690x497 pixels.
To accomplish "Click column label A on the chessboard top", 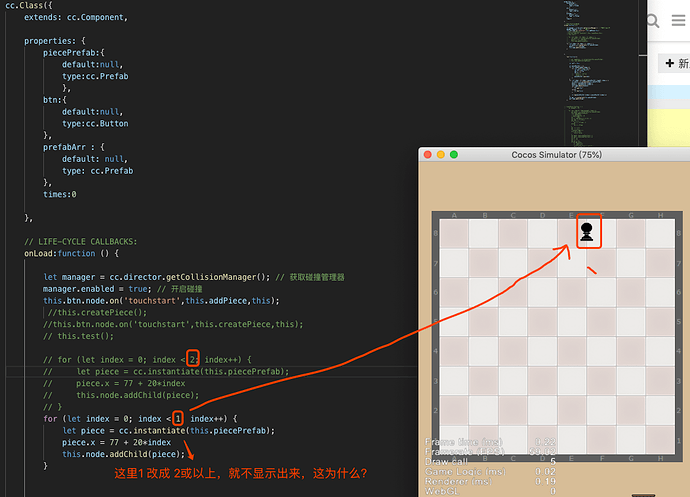I will pos(454,215).
